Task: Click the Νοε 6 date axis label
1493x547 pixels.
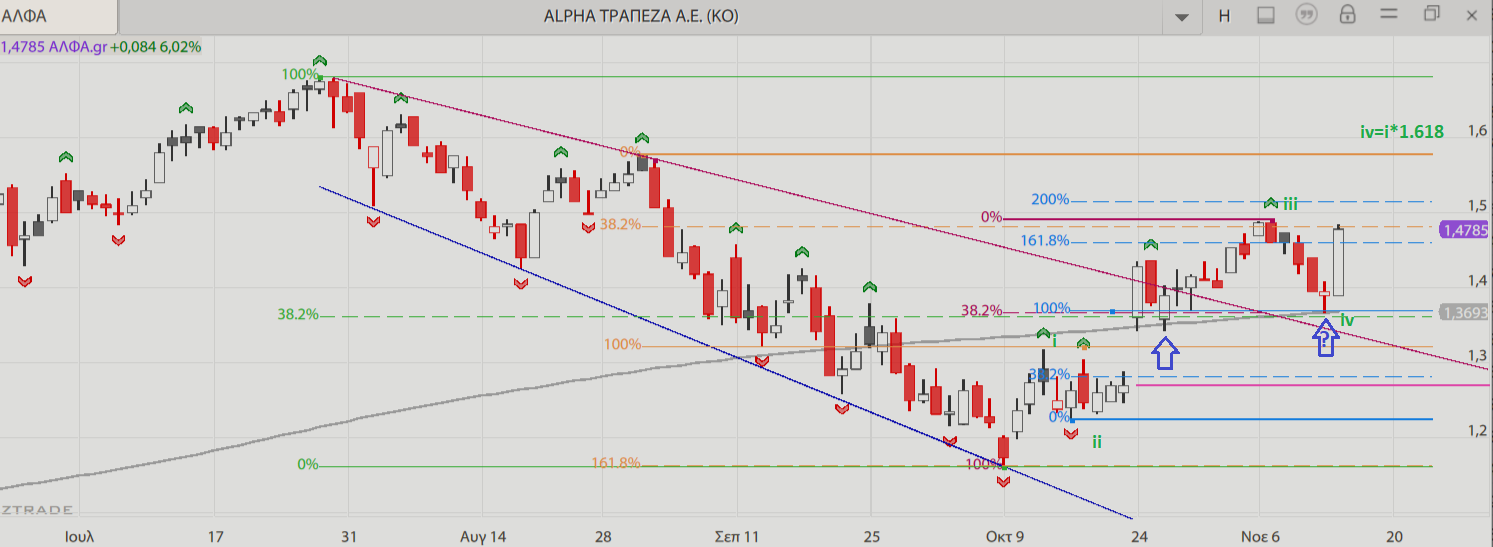Action: pos(1260,535)
